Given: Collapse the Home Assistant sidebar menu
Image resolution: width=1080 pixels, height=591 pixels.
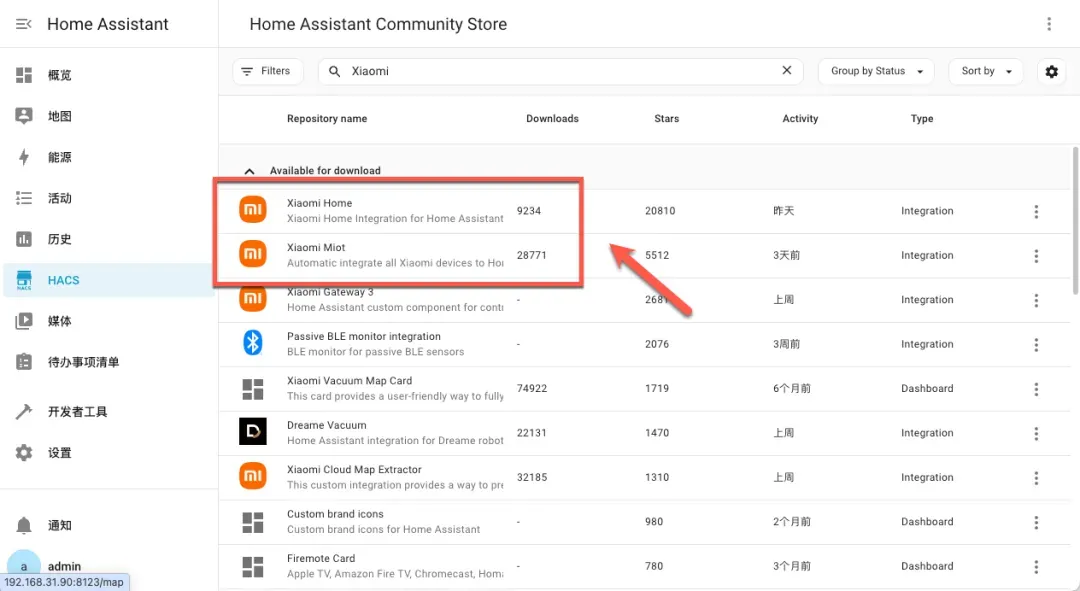Looking at the screenshot, I should pyautogui.click(x=24, y=24).
